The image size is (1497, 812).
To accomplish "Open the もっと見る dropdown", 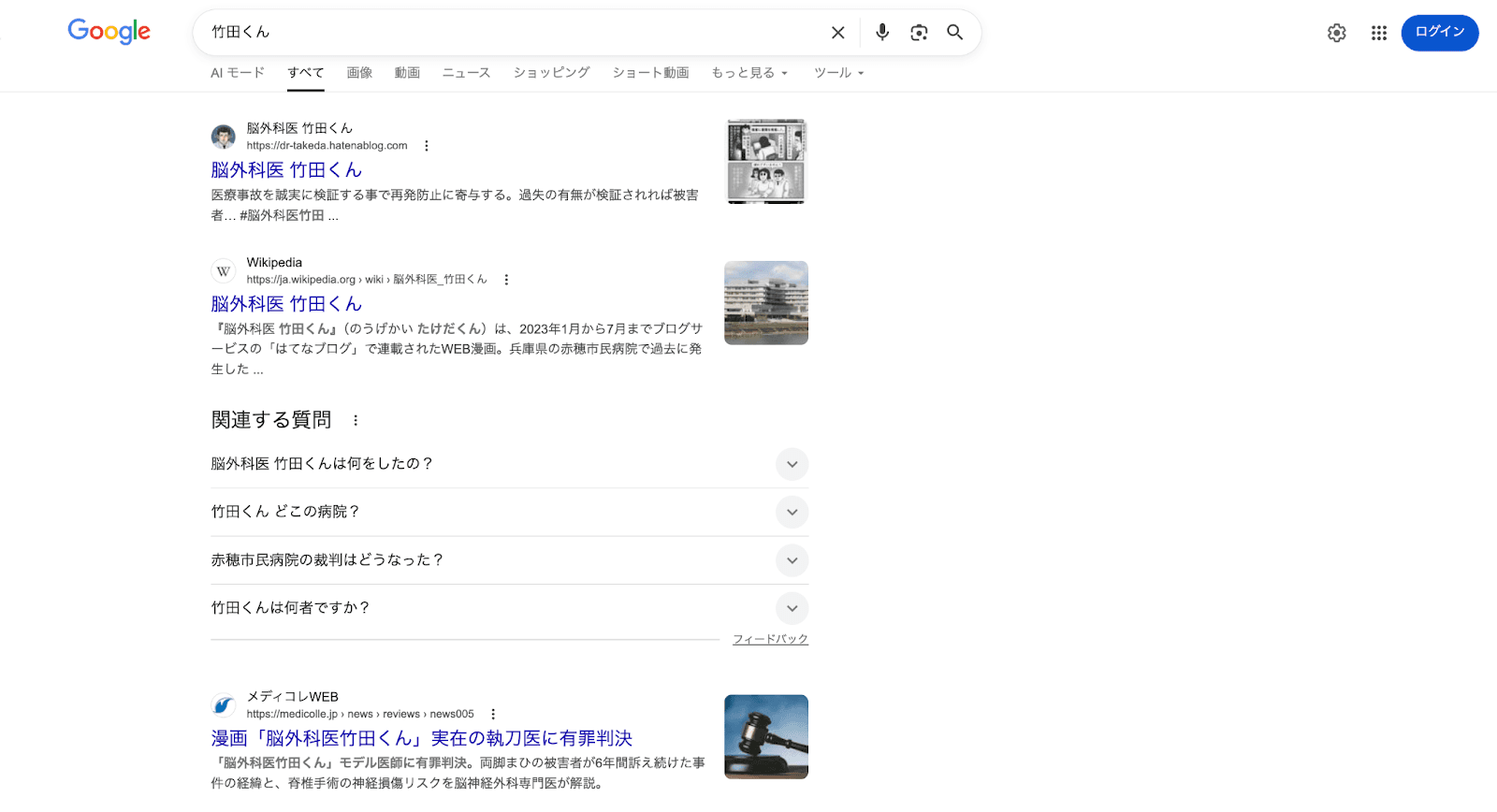I will pos(749,73).
